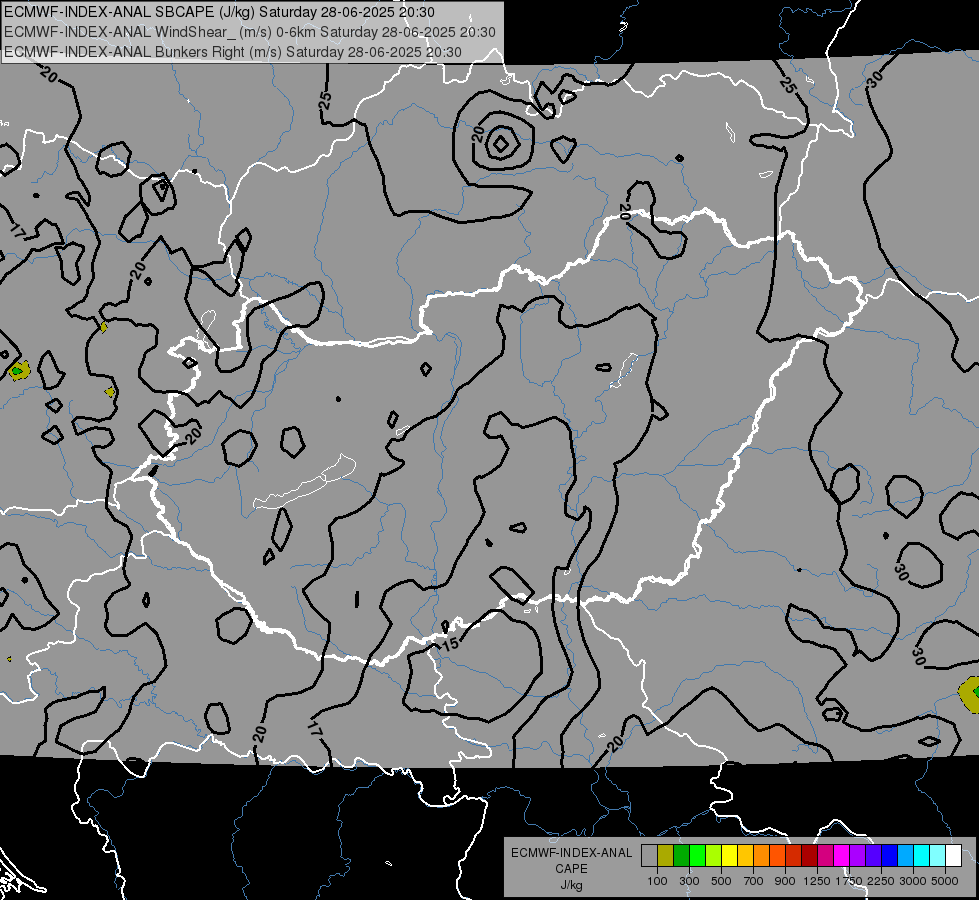Select the gray legend swatch below 100
Viewport: 979px width, 900px height.
[649, 856]
